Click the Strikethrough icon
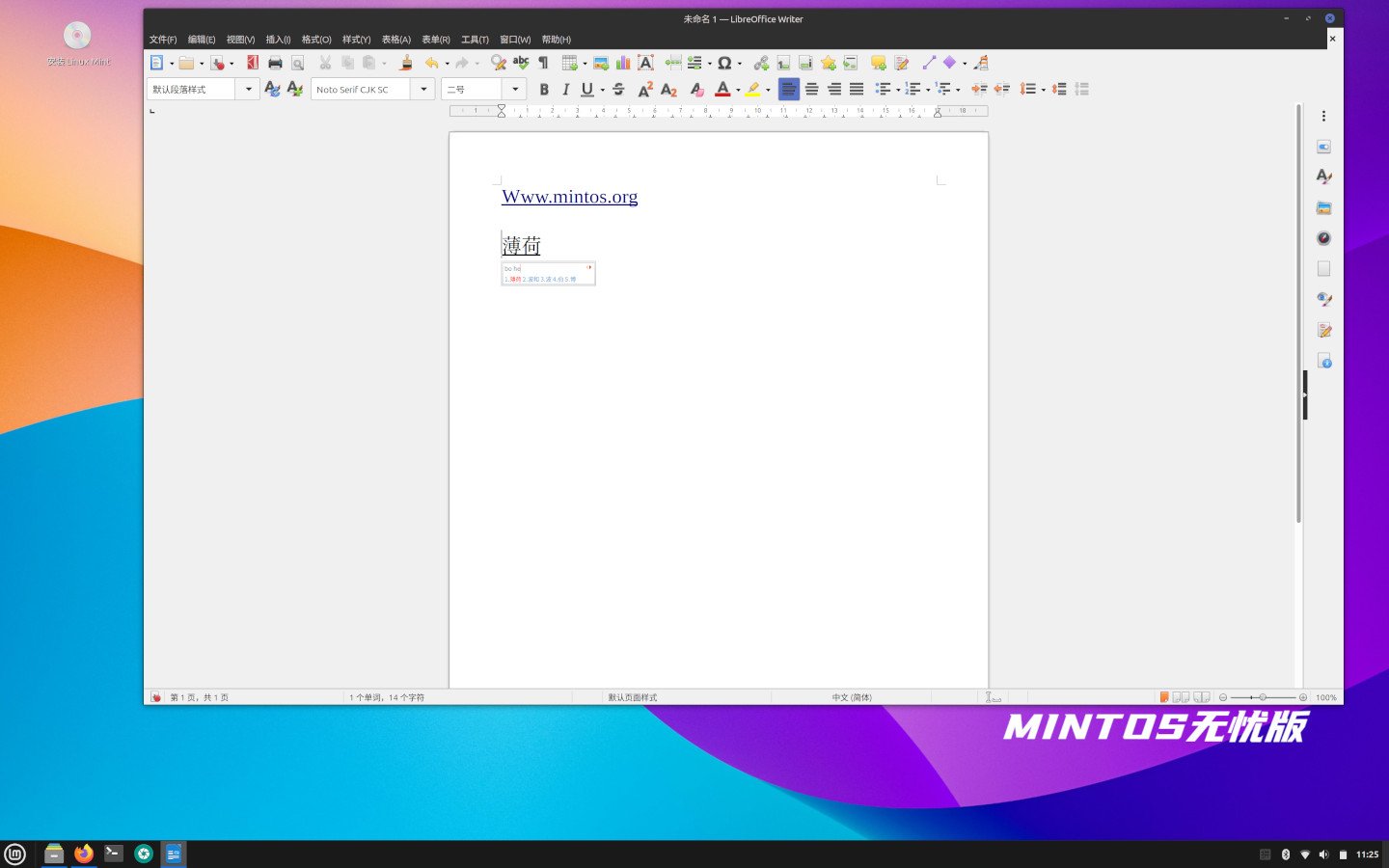Screen dimensions: 1389x868 coord(618,89)
